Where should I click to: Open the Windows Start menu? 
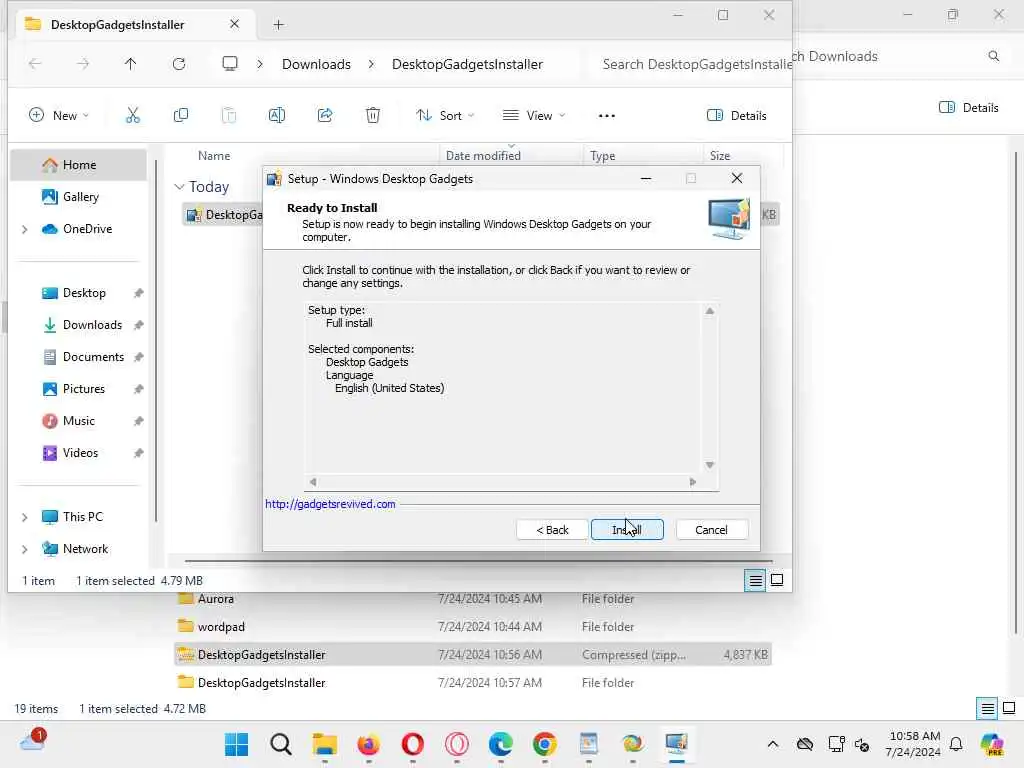[236, 744]
